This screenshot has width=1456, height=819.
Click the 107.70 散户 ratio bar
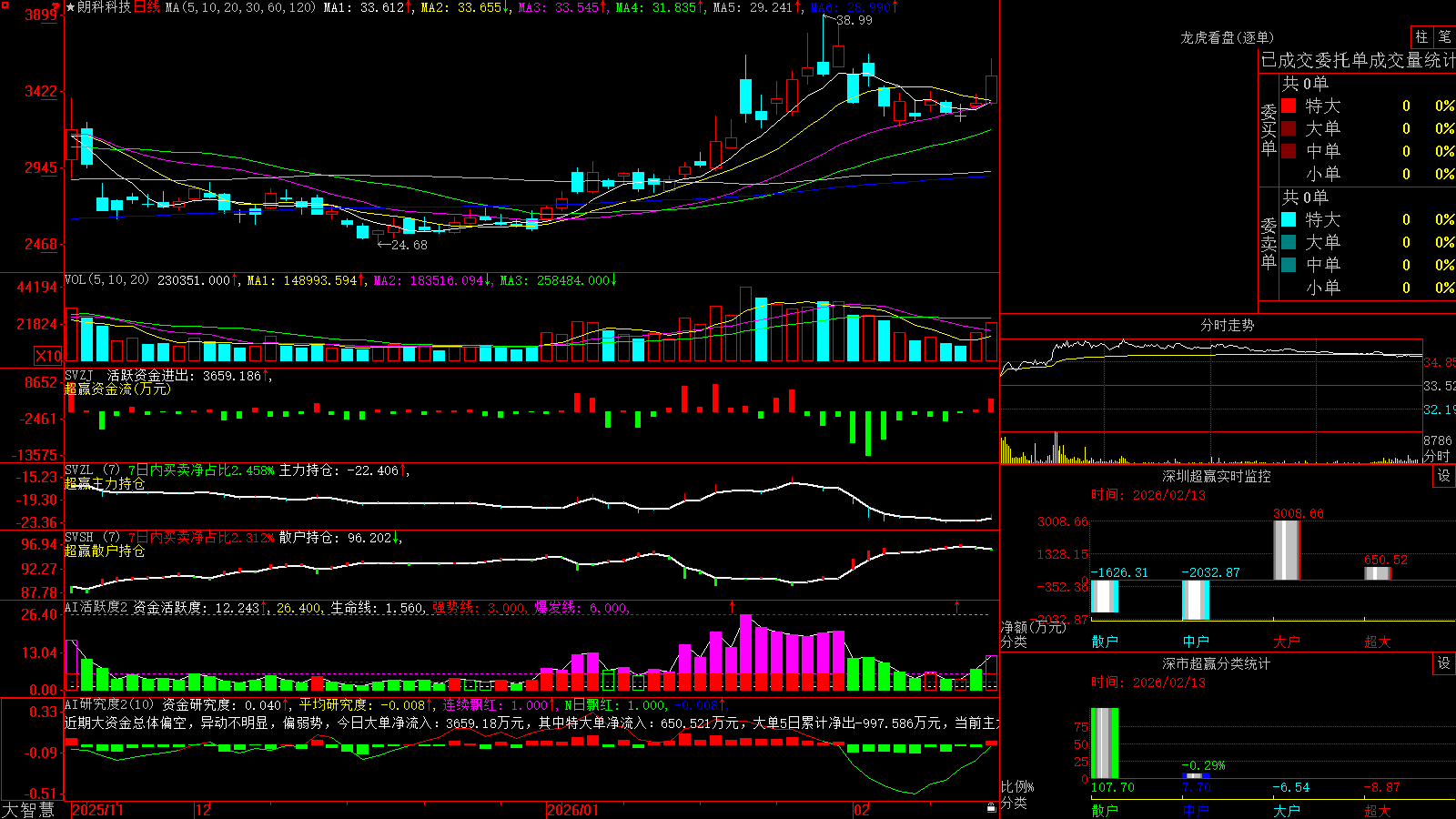pyautogui.click(x=1105, y=743)
